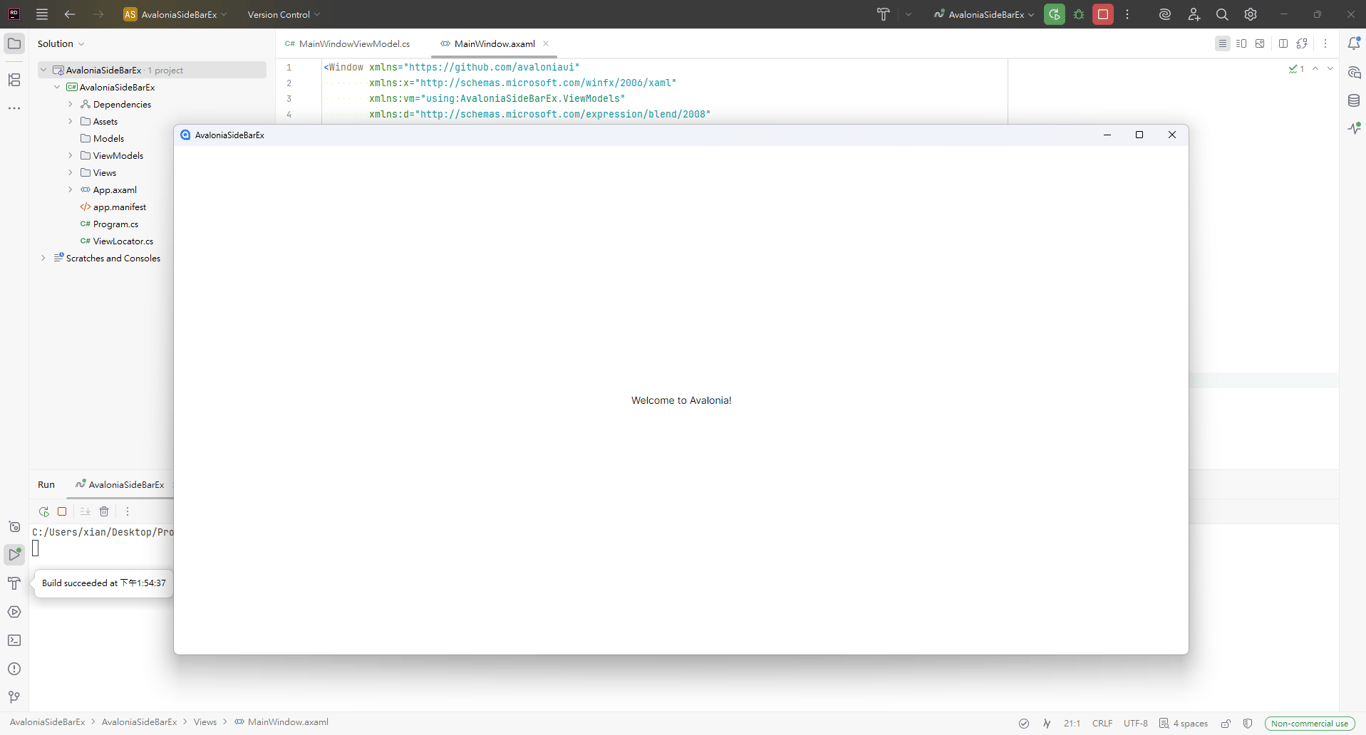Open the Database tool window icon
Image resolution: width=1366 pixels, height=735 pixels.
(x=1354, y=101)
